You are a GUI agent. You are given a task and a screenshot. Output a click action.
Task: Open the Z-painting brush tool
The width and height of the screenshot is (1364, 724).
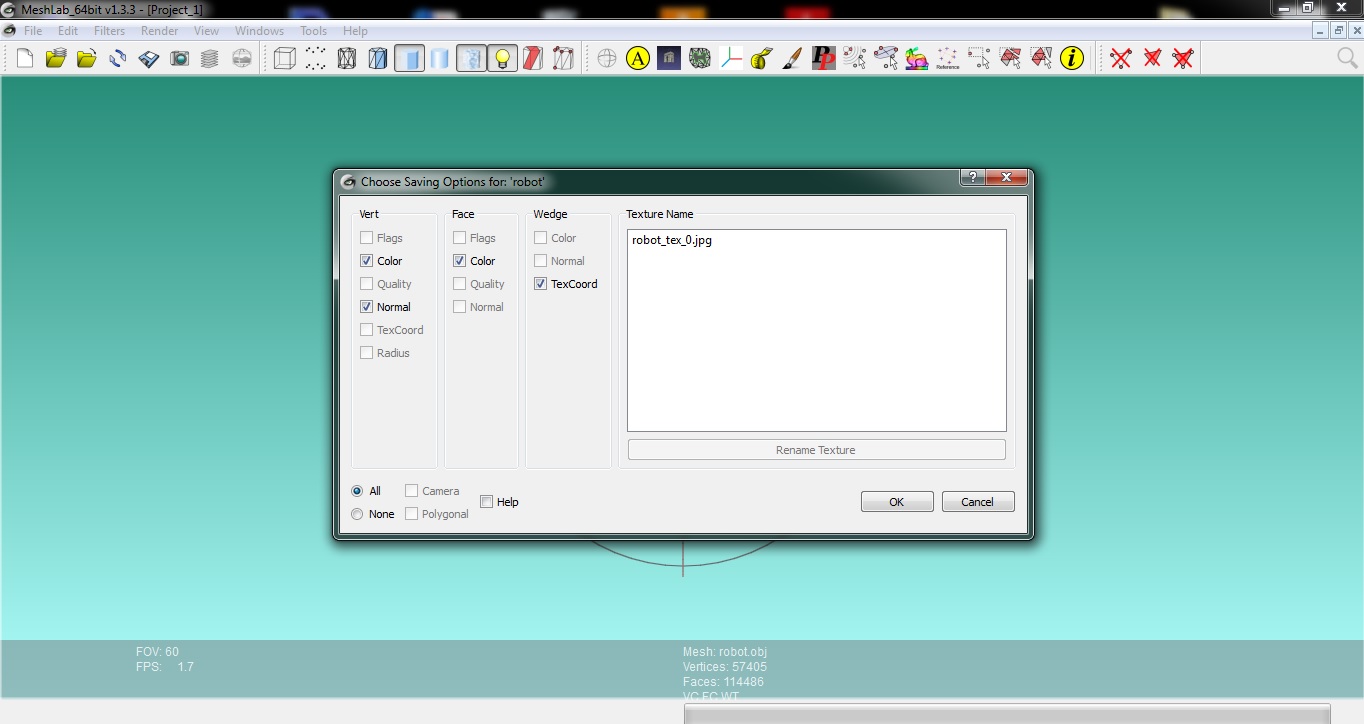792,59
